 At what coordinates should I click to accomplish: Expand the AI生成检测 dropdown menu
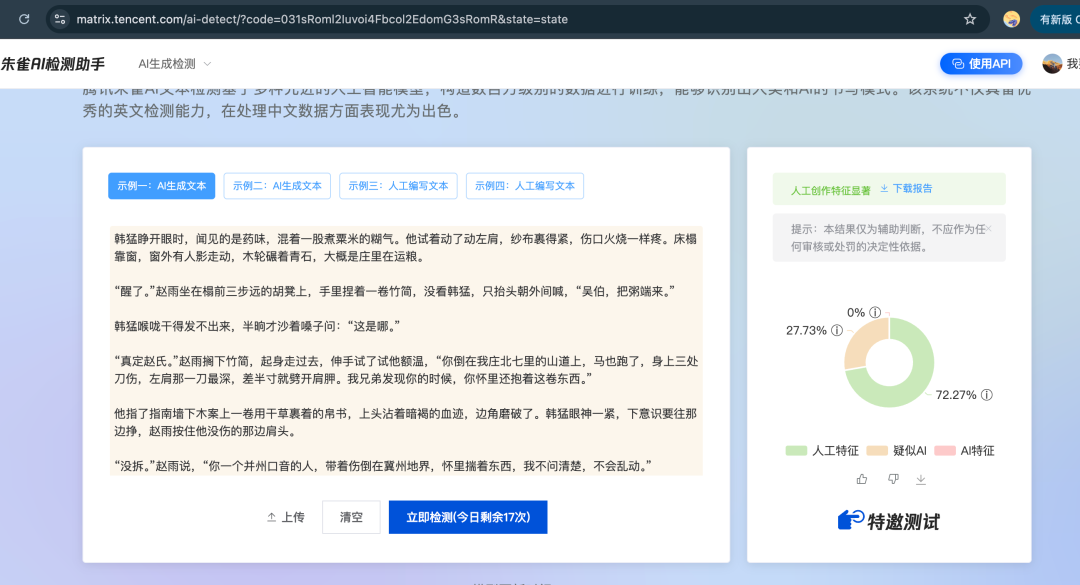pyautogui.click(x=174, y=64)
